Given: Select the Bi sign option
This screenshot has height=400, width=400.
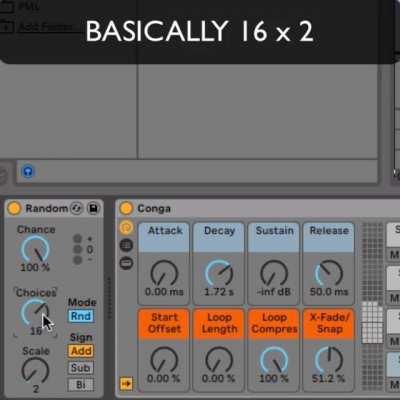Looking at the screenshot, I should 81,385.
